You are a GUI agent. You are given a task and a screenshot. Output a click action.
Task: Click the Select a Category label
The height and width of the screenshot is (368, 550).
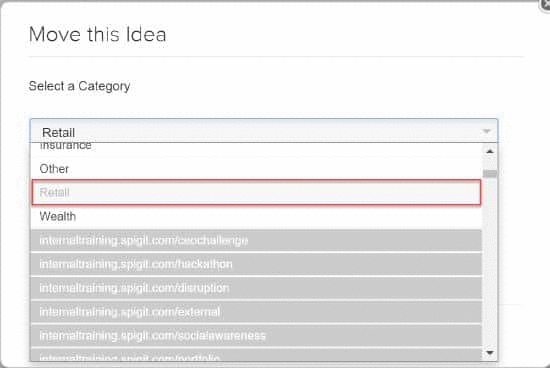(x=79, y=86)
